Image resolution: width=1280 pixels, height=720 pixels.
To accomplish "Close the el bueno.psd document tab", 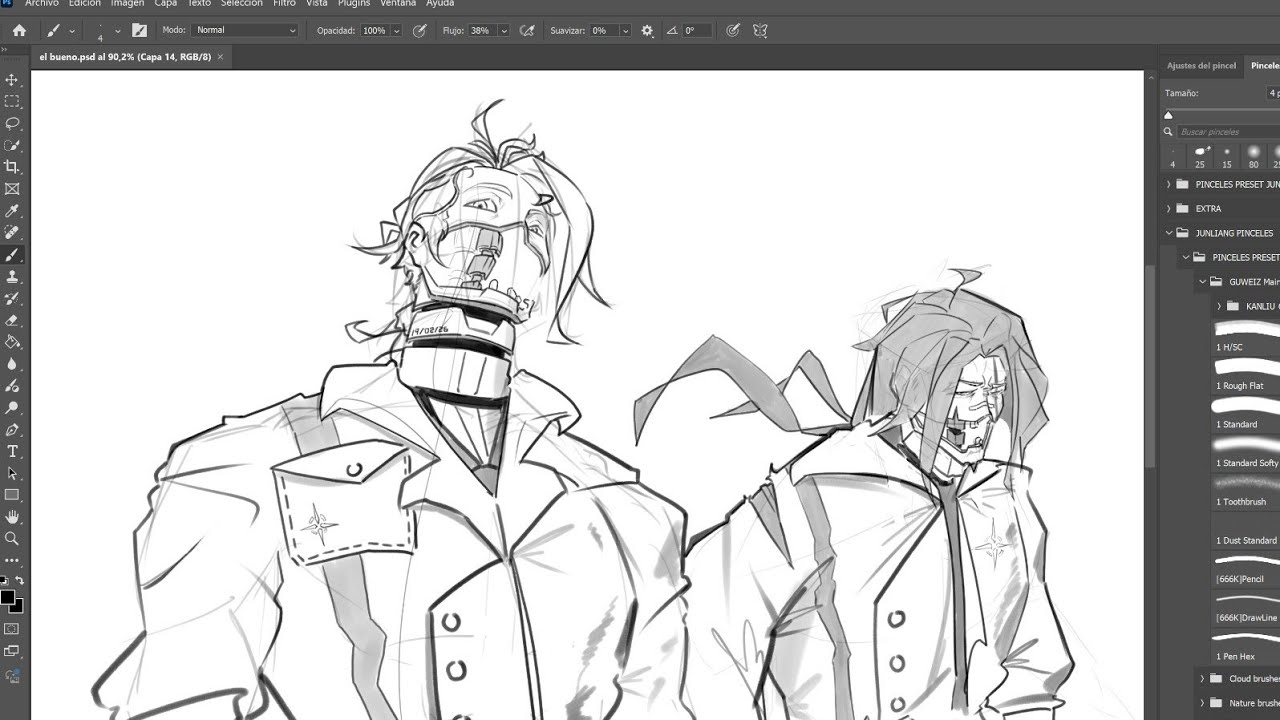I will point(220,57).
